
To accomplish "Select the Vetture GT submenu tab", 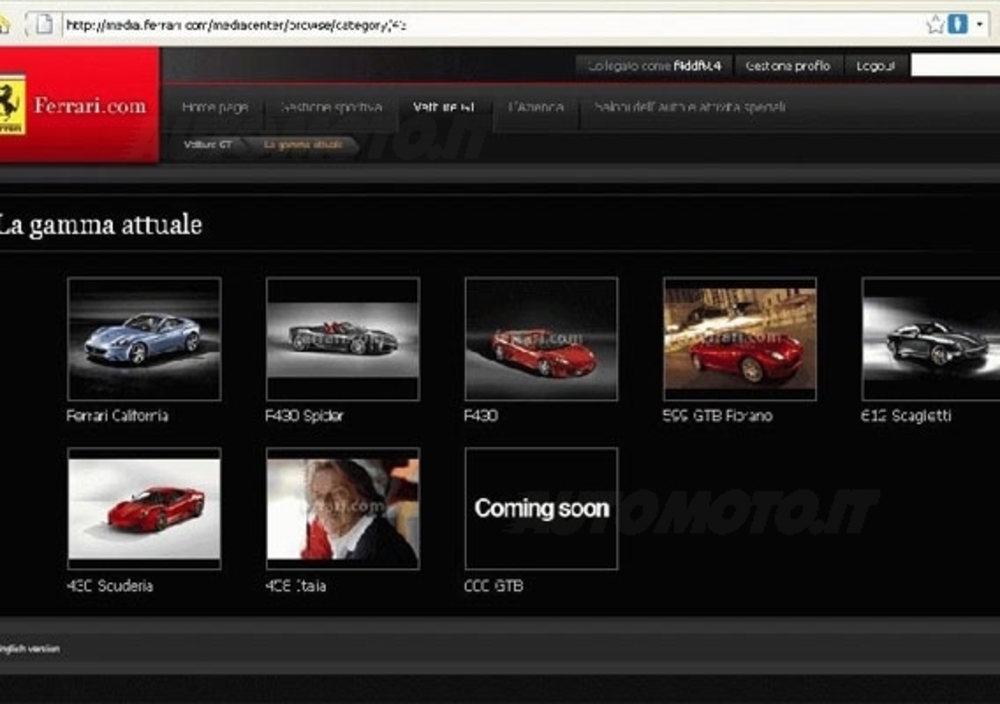I will pos(208,145).
